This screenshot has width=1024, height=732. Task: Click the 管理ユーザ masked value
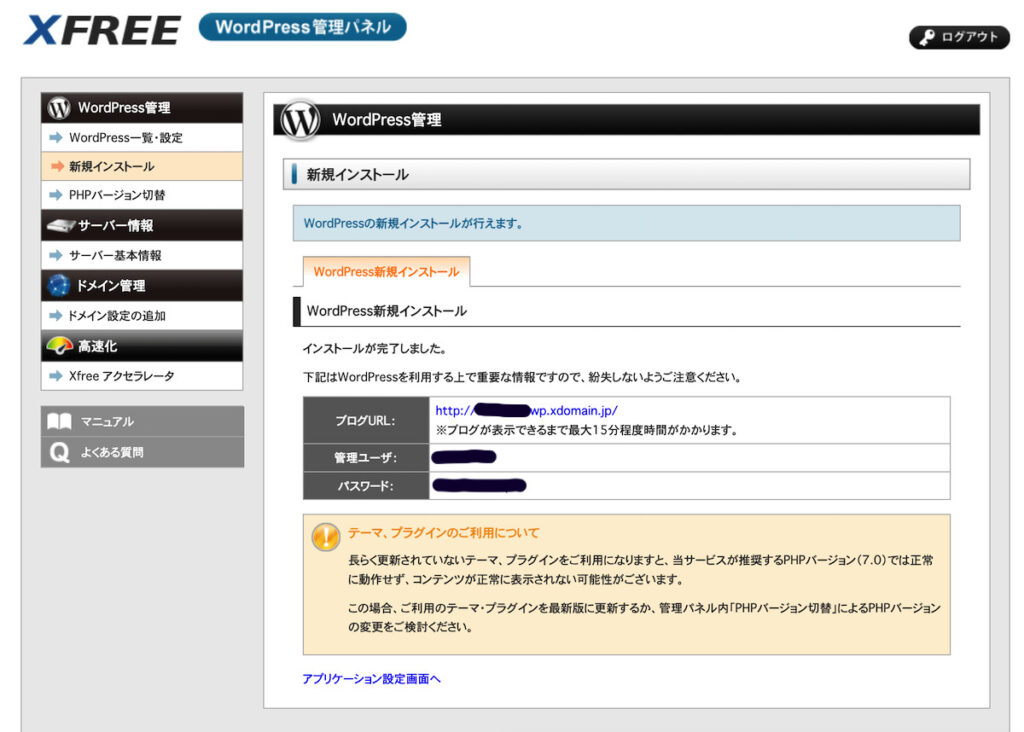click(464, 457)
